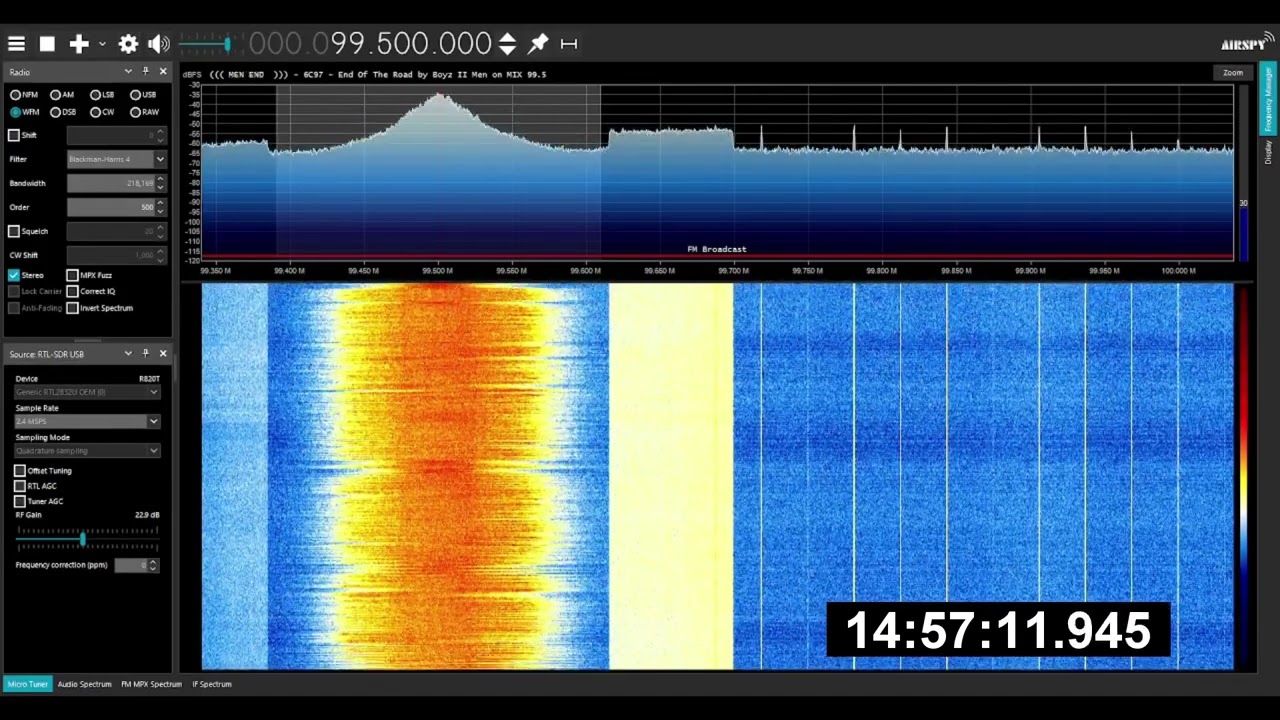Step the Order value with its spinner
Viewport: 1280px width, 720px height.
click(160, 207)
